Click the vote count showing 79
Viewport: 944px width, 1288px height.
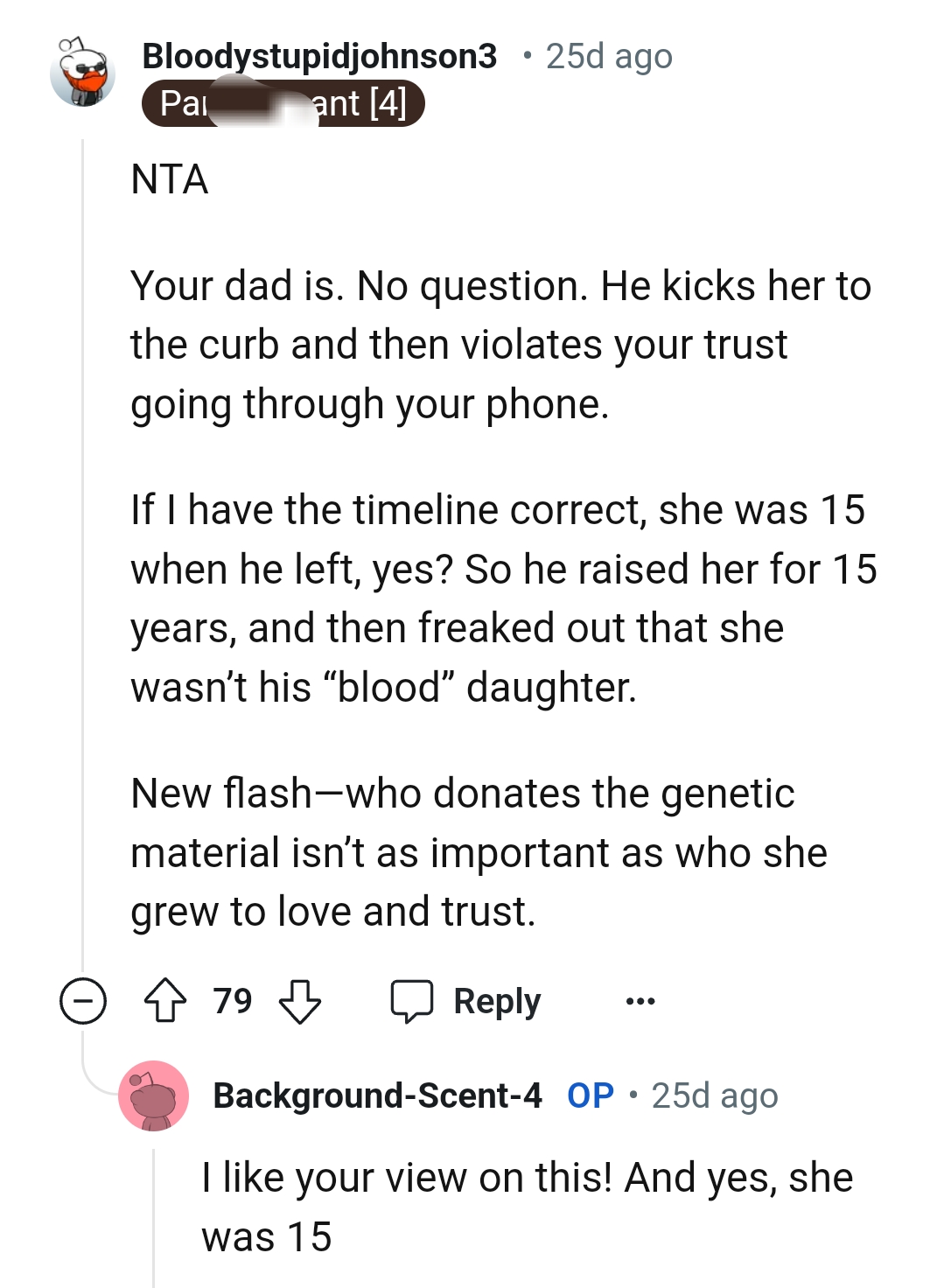coord(231,1000)
